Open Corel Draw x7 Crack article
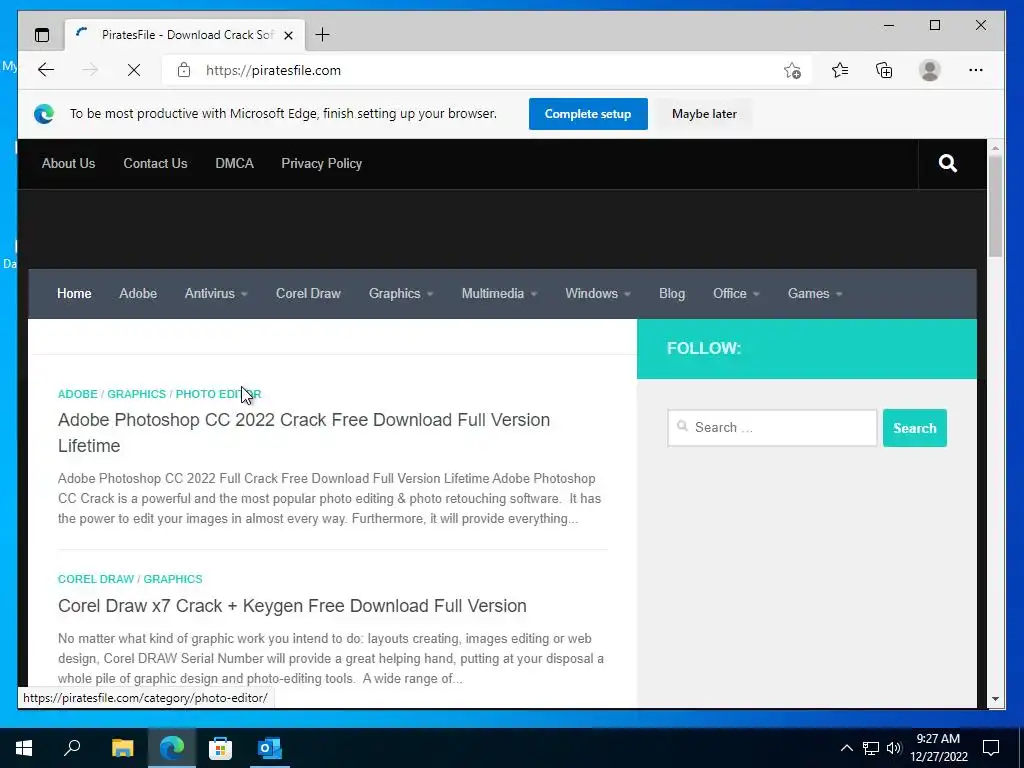This screenshot has height=768, width=1024. tap(292, 605)
